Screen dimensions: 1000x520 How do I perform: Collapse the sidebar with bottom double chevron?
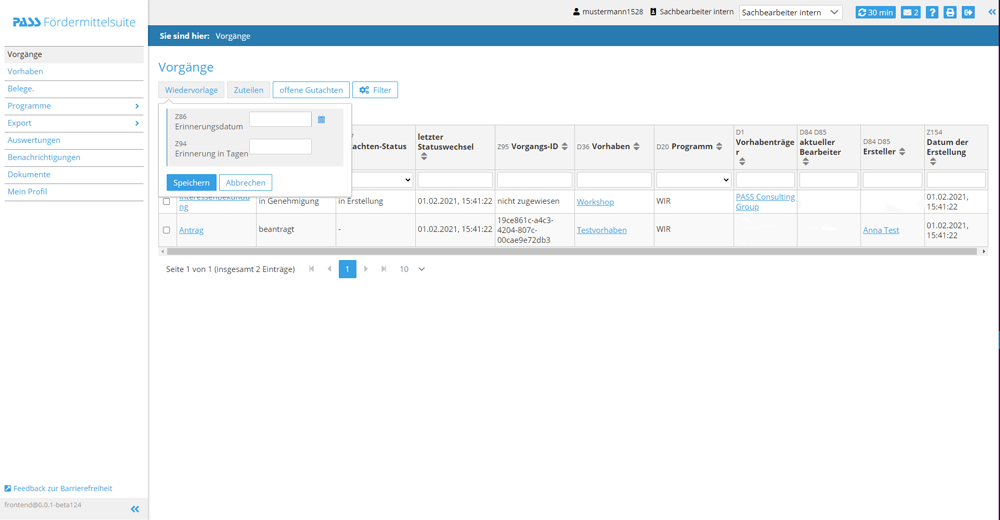[x=135, y=509]
